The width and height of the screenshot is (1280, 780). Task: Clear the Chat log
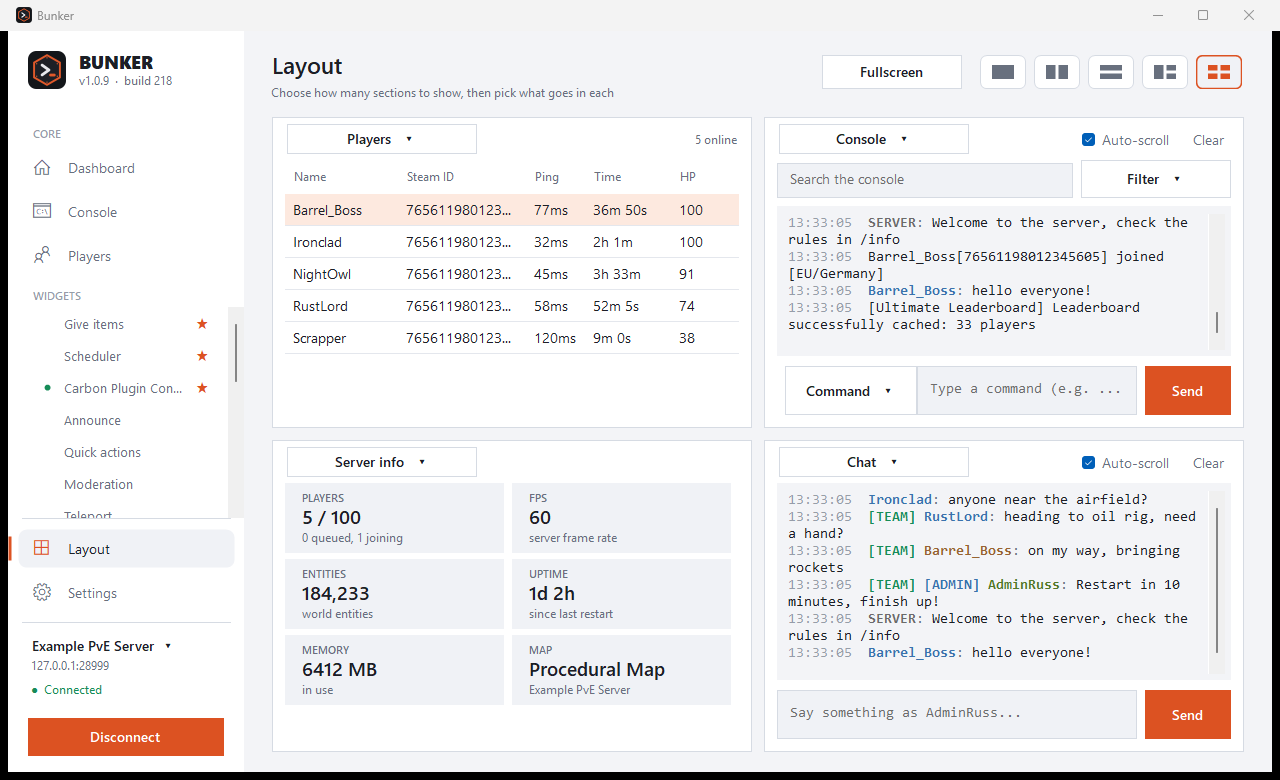pos(1208,463)
